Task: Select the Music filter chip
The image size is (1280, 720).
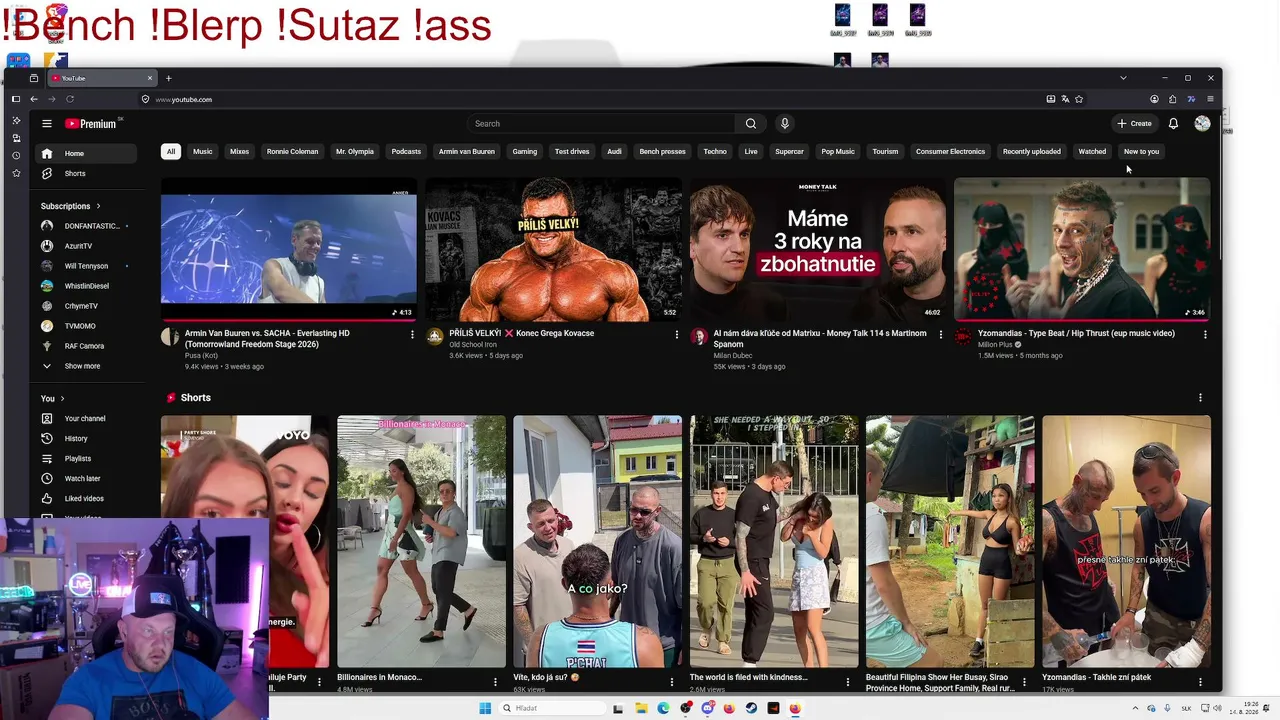Action: (203, 152)
